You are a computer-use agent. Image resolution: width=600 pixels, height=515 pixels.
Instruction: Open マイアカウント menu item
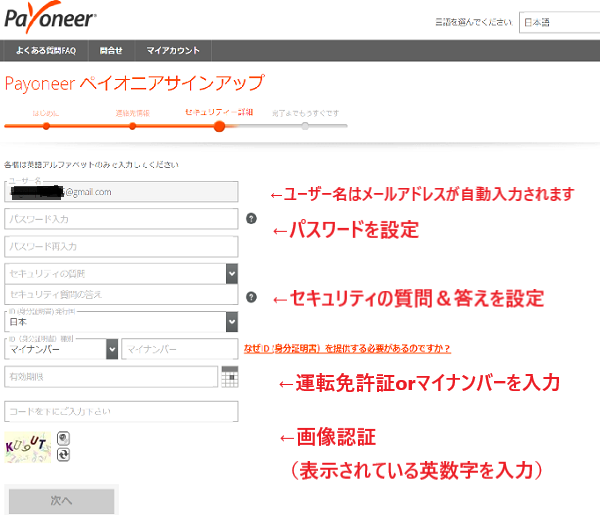click(x=173, y=51)
